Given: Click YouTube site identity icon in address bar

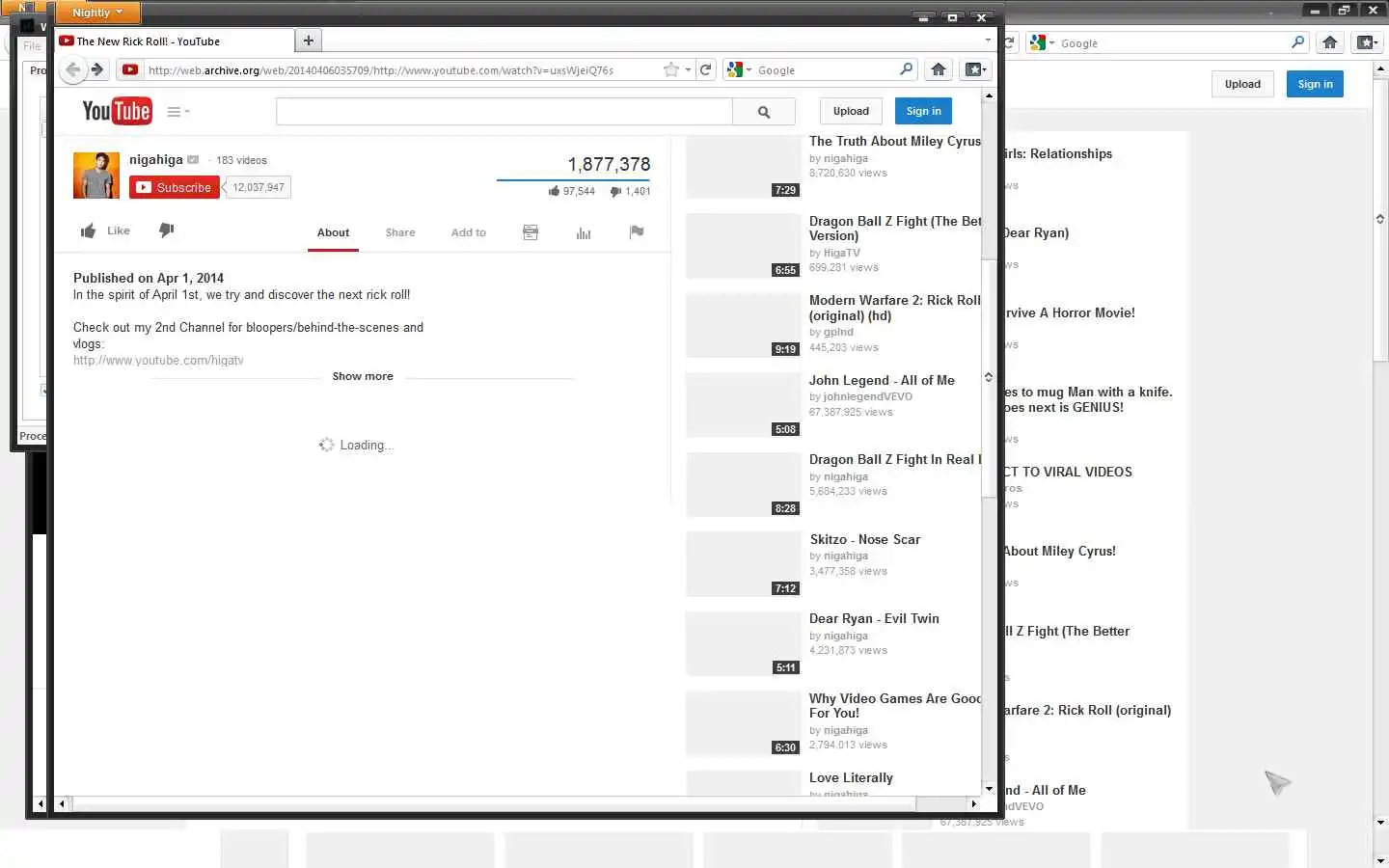Looking at the screenshot, I should pyautogui.click(x=130, y=69).
